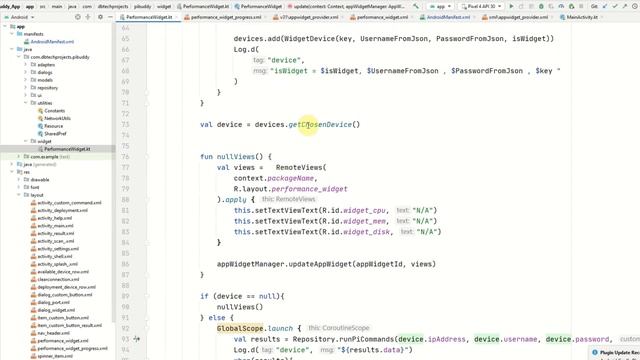Open dialog_widget.xml layout file
This screenshot has height=360, width=640.
tap(56, 310)
